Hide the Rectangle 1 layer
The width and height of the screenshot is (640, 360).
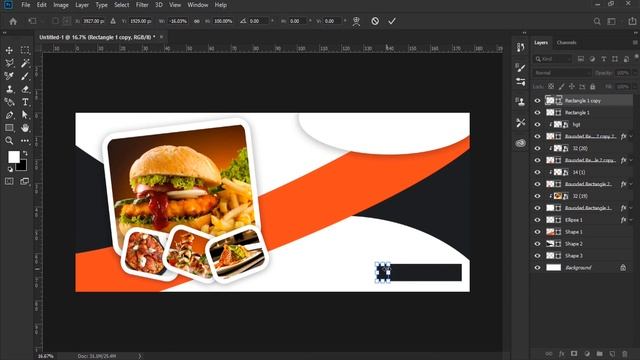(x=537, y=113)
